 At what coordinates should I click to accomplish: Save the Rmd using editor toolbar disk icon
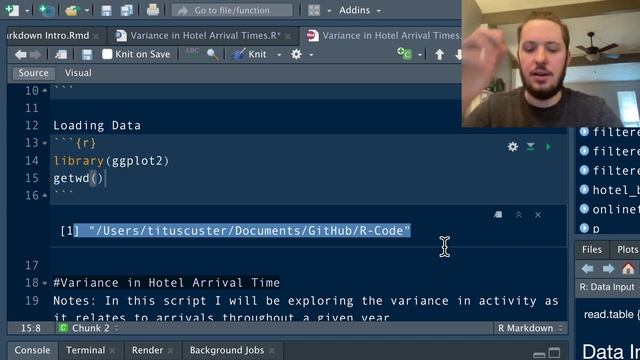click(x=87, y=54)
